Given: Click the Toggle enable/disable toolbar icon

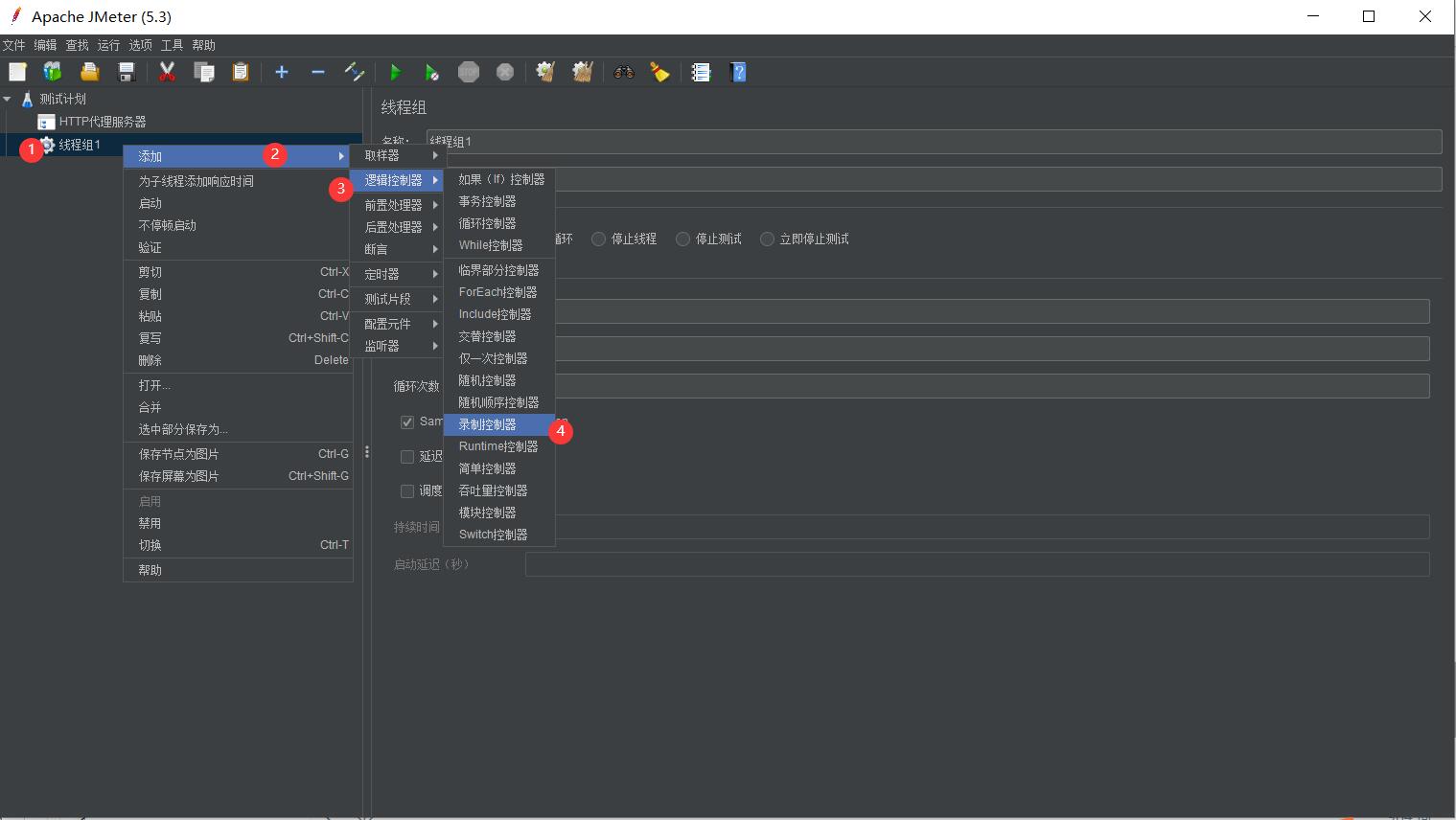Looking at the screenshot, I should (x=355, y=72).
